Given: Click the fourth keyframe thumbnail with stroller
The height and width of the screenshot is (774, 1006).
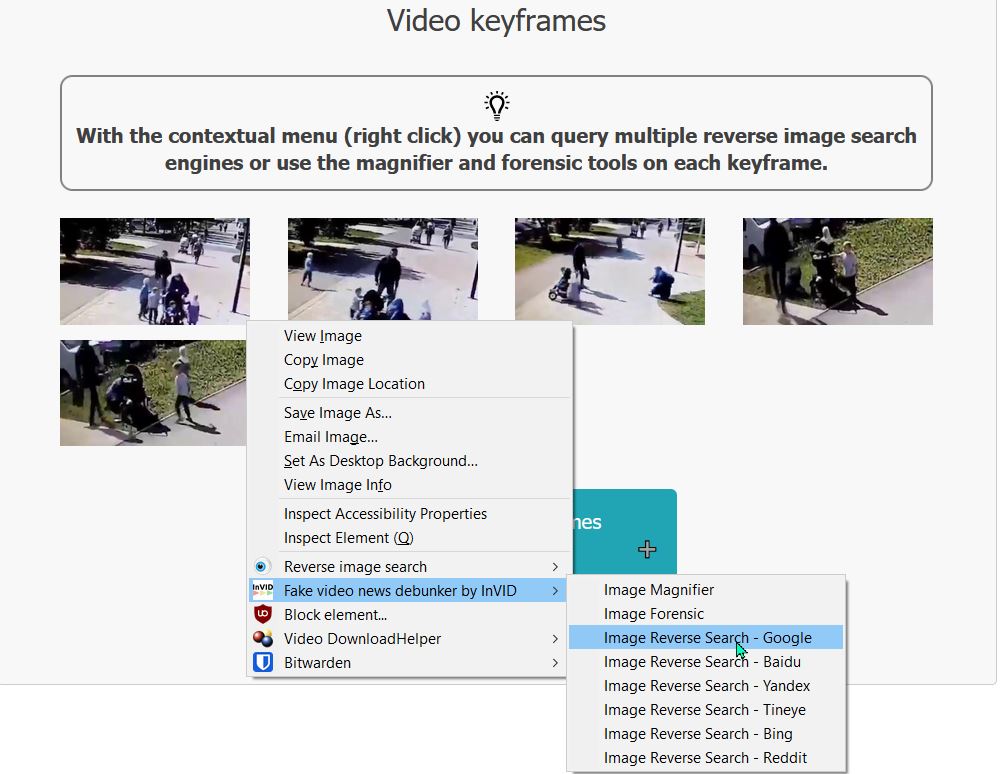Looking at the screenshot, I should pyautogui.click(x=837, y=271).
